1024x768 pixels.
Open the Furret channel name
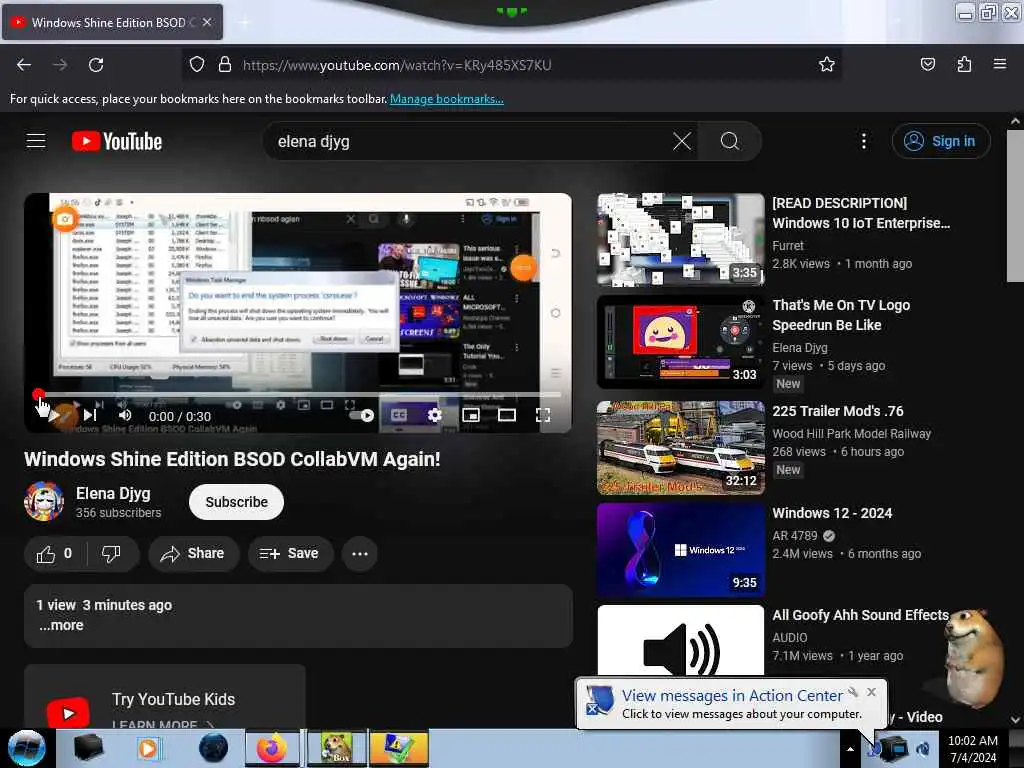click(788, 246)
